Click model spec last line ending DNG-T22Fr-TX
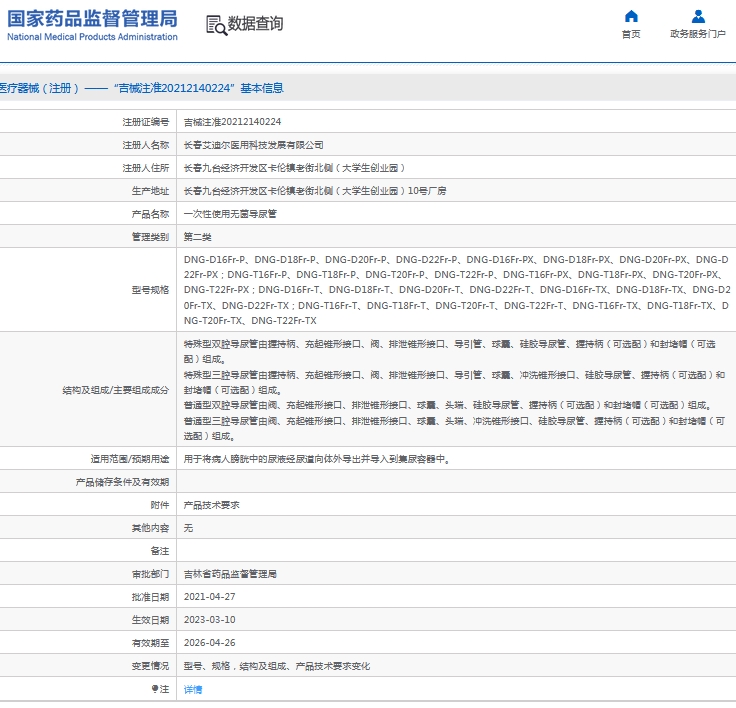736x708 pixels. [250, 321]
